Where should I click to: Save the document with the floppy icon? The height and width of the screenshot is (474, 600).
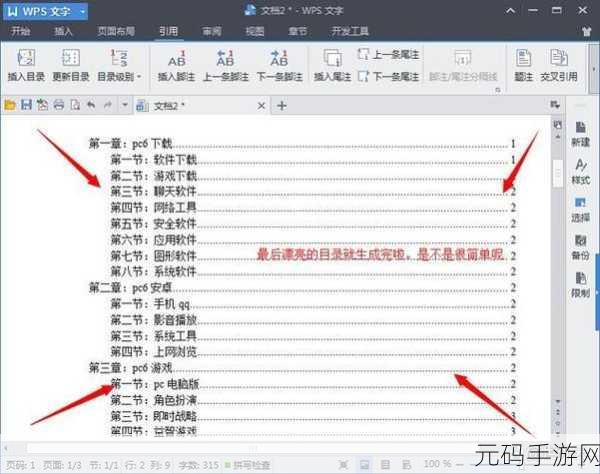(26, 105)
